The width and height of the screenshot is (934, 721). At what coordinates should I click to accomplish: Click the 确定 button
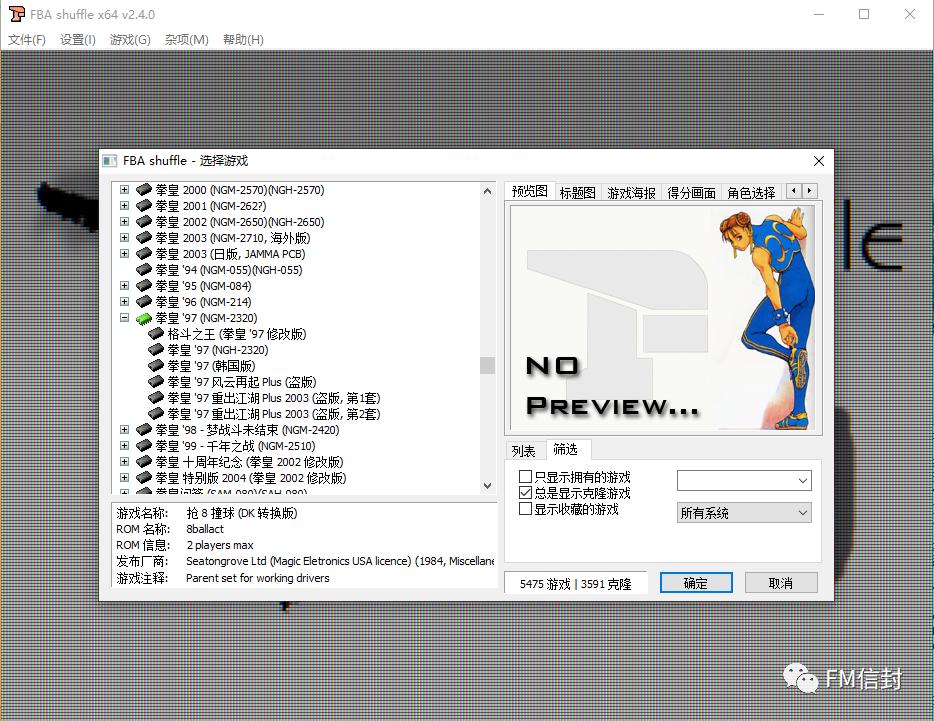pos(695,582)
